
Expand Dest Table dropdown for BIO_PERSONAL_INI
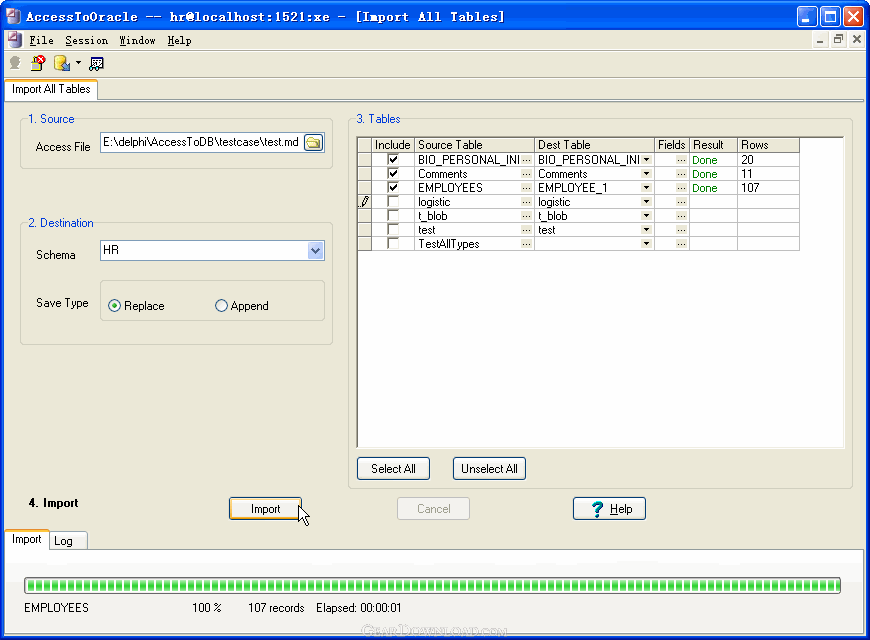[646, 160]
